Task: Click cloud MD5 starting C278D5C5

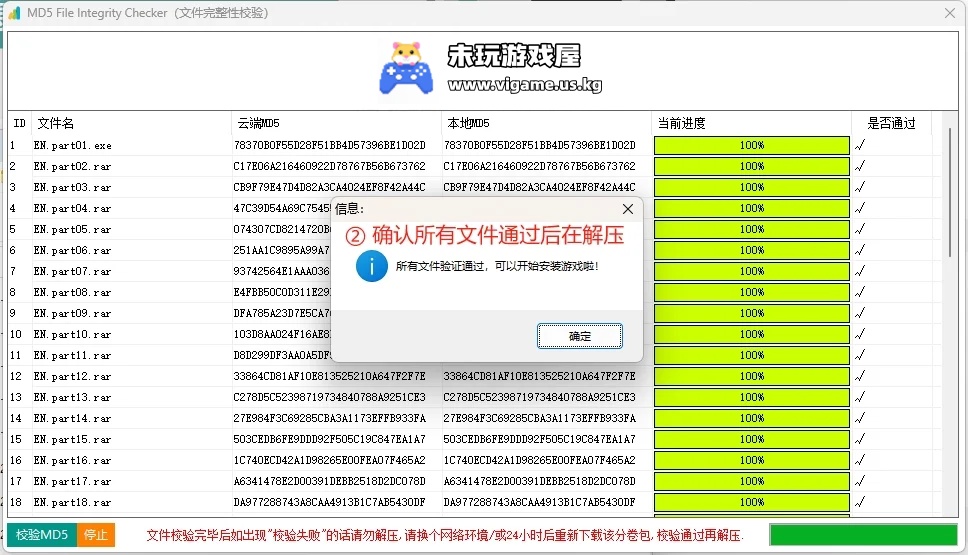Action: (330, 397)
